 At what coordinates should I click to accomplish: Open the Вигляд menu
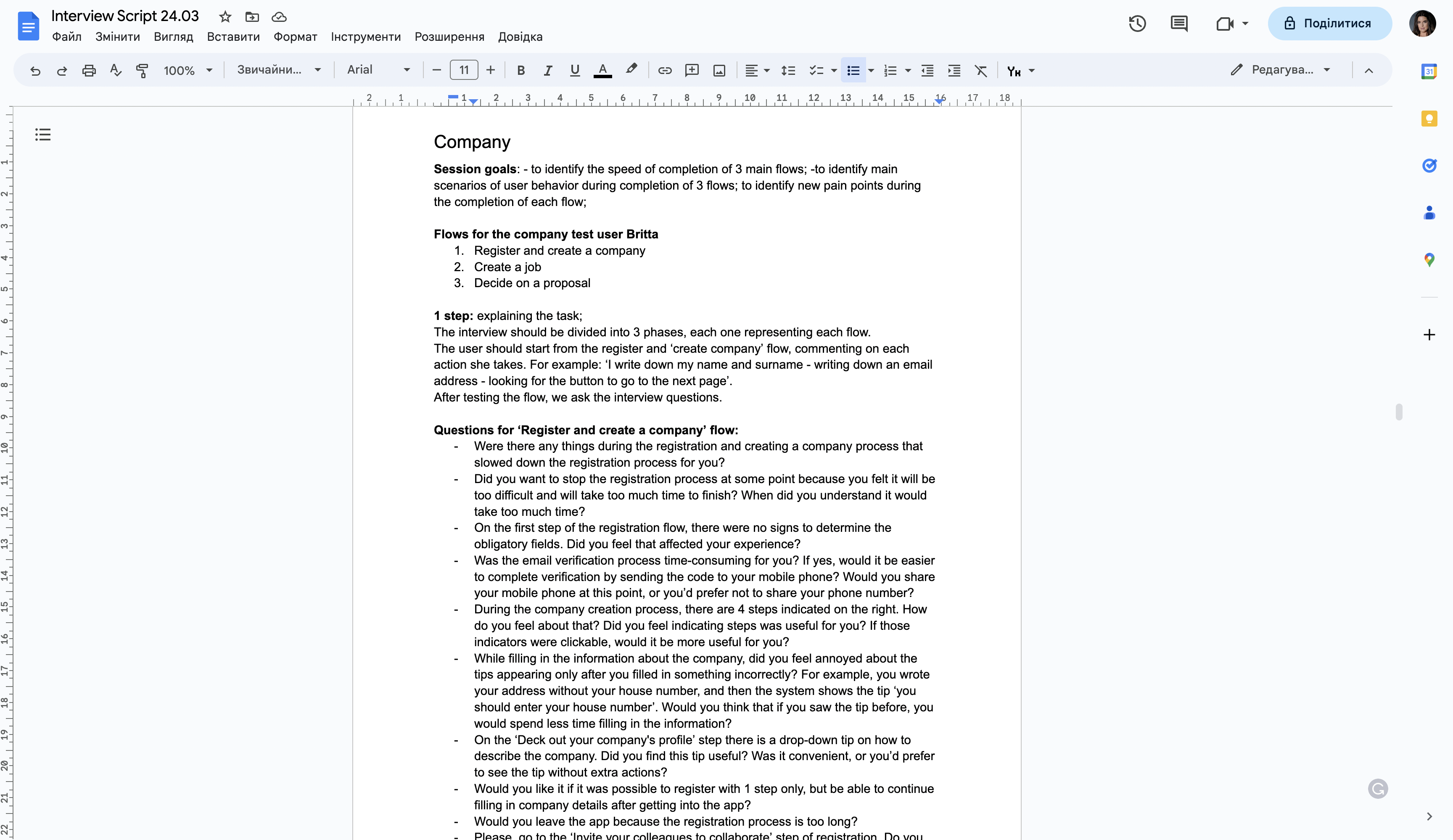pyautogui.click(x=174, y=37)
